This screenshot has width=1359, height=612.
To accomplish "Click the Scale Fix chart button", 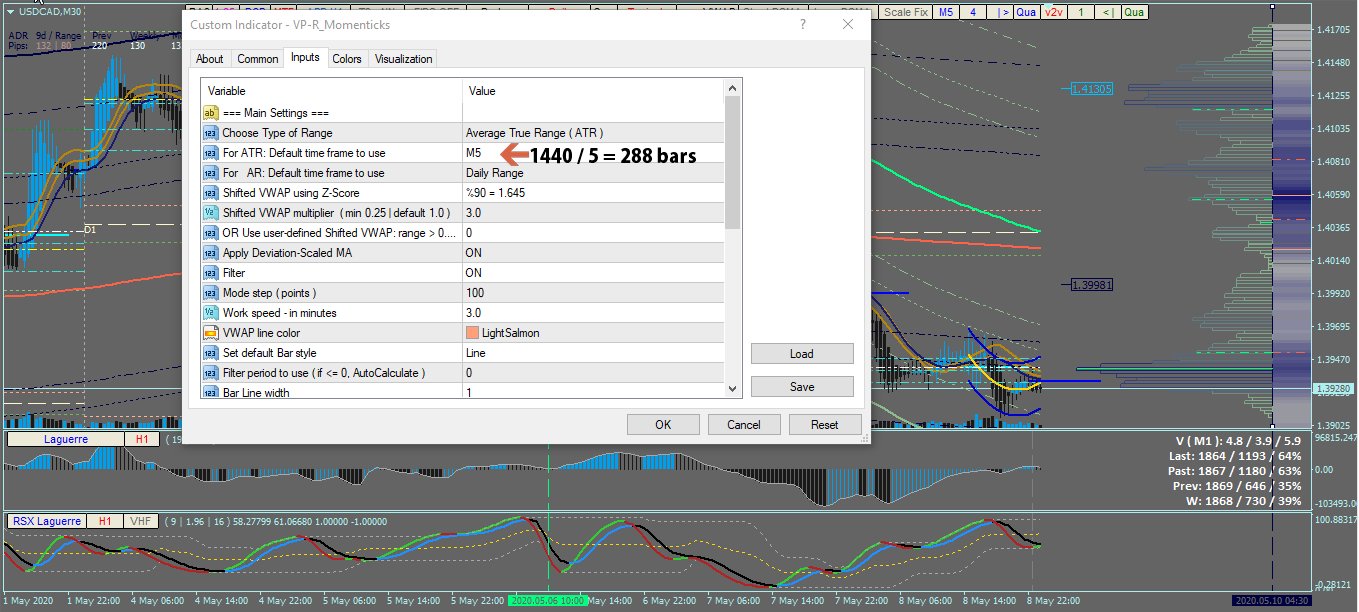I will click(x=905, y=12).
